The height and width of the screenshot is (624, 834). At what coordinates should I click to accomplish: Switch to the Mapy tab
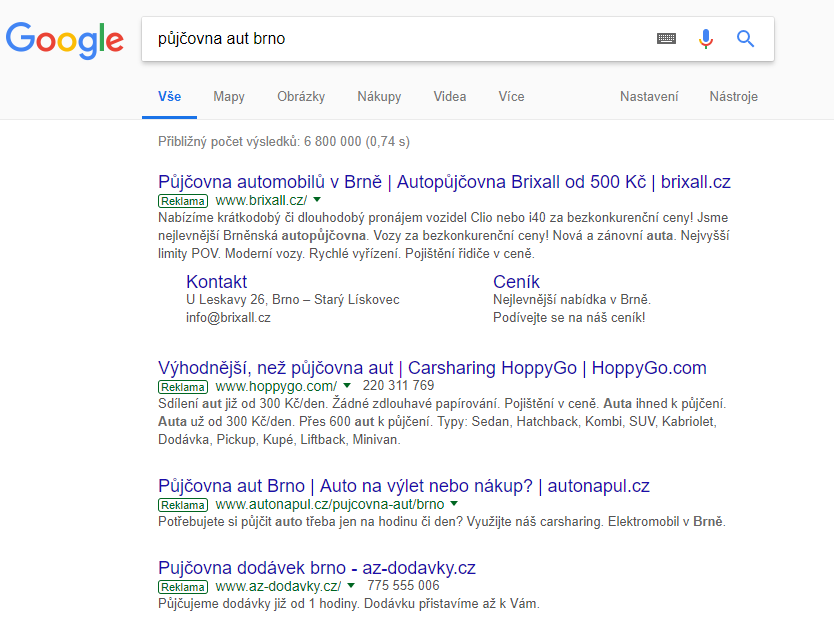coord(229,96)
